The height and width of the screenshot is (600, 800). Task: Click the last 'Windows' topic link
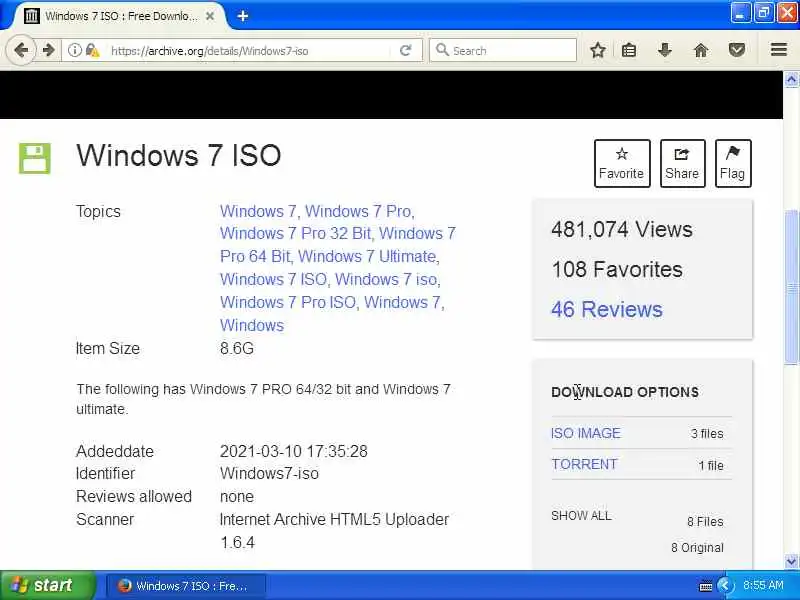pyautogui.click(x=252, y=325)
